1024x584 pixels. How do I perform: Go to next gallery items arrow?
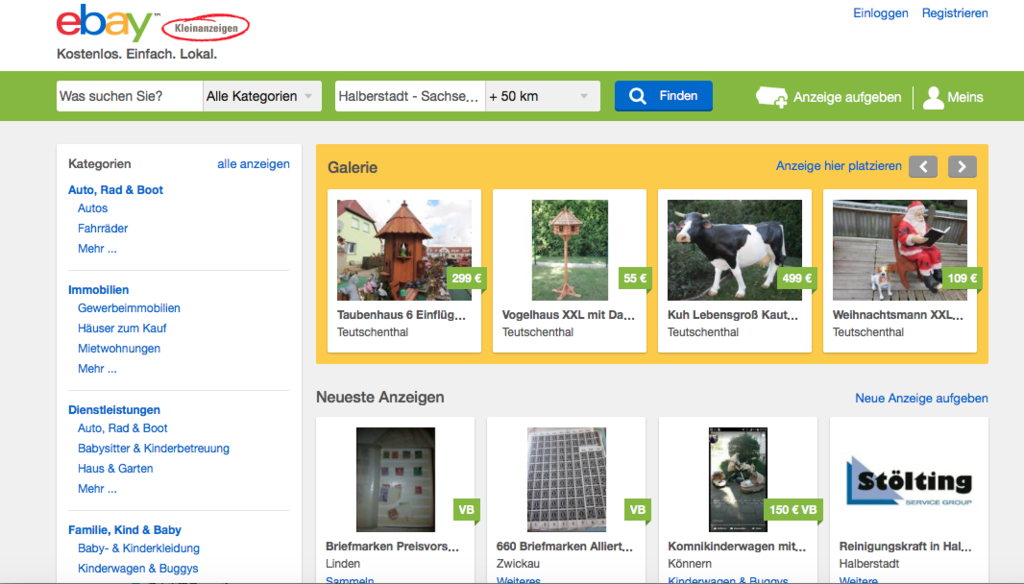(x=962, y=167)
